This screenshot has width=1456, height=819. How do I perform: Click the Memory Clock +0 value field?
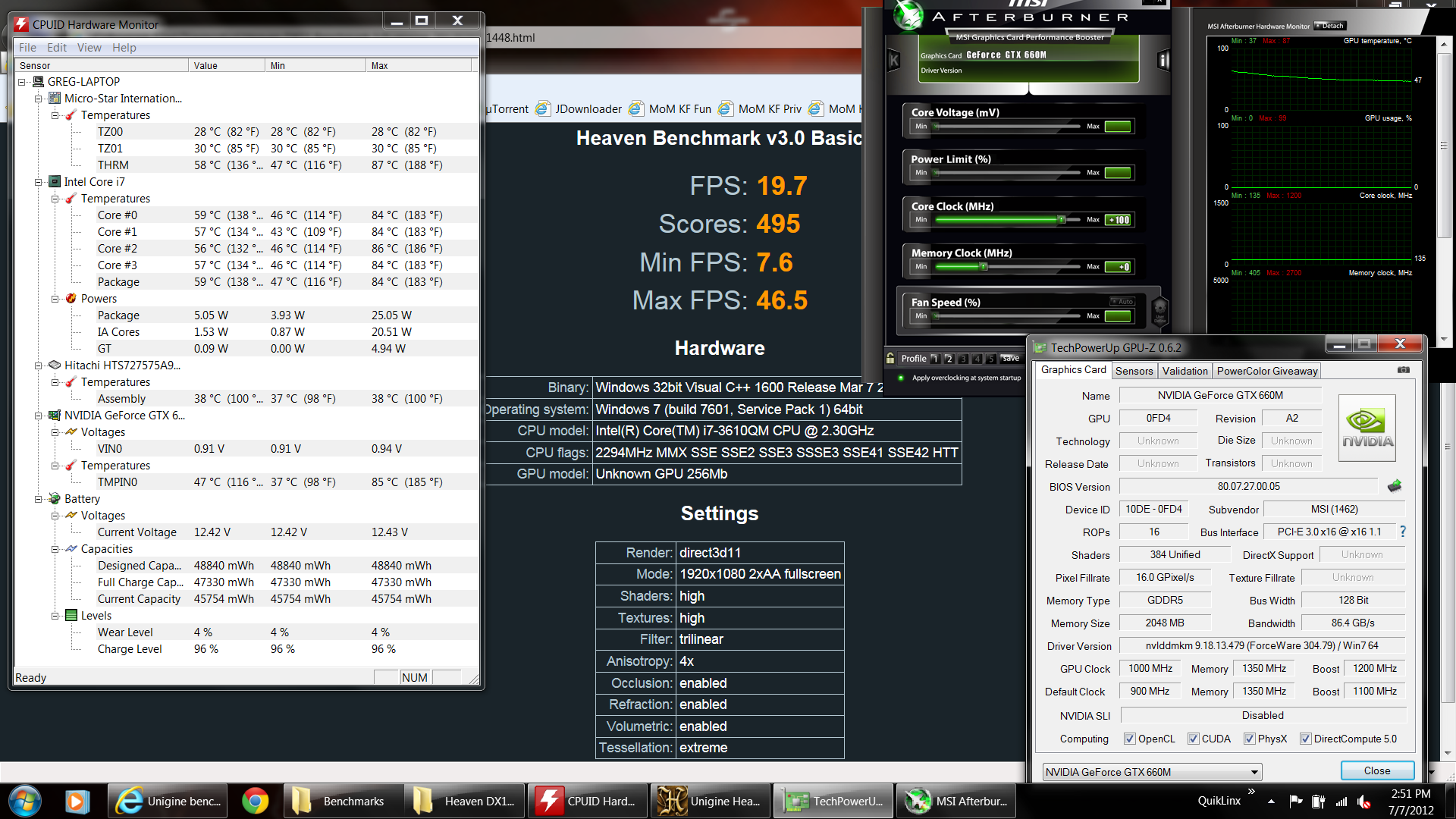point(1119,267)
